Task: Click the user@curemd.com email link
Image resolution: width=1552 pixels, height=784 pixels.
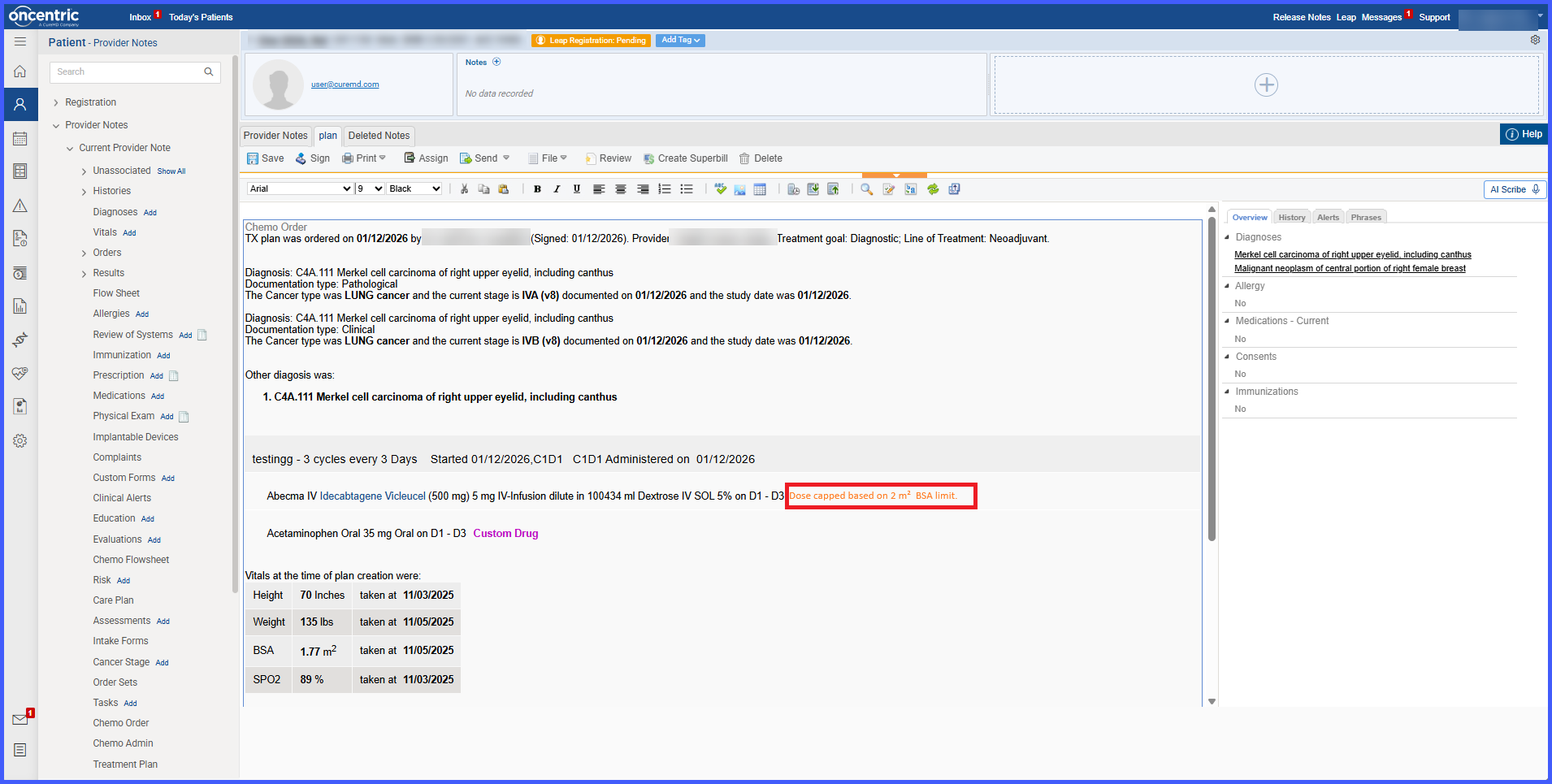Action: tap(345, 84)
